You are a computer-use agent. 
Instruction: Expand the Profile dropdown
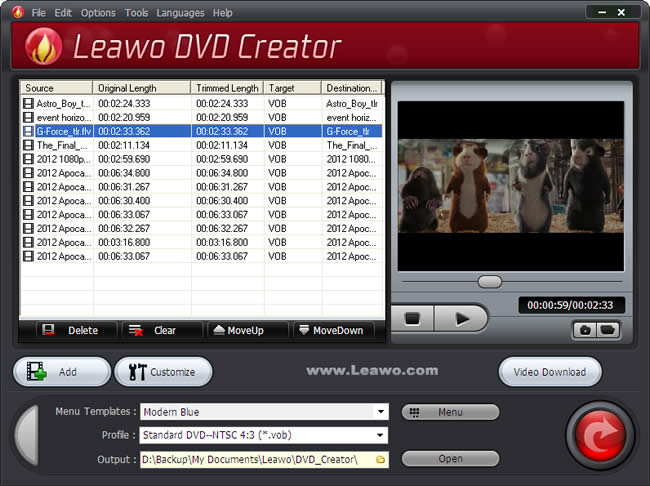380,435
